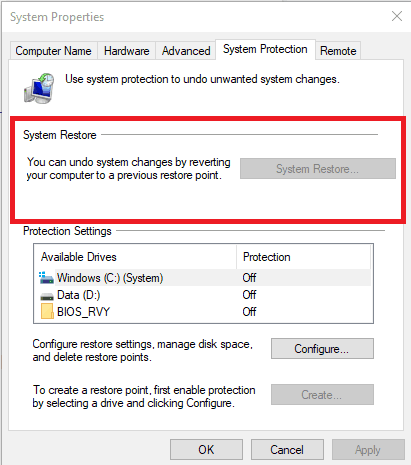Open the Hardware tab
The width and height of the screenshot is (411, 465).
click(126, 51)
